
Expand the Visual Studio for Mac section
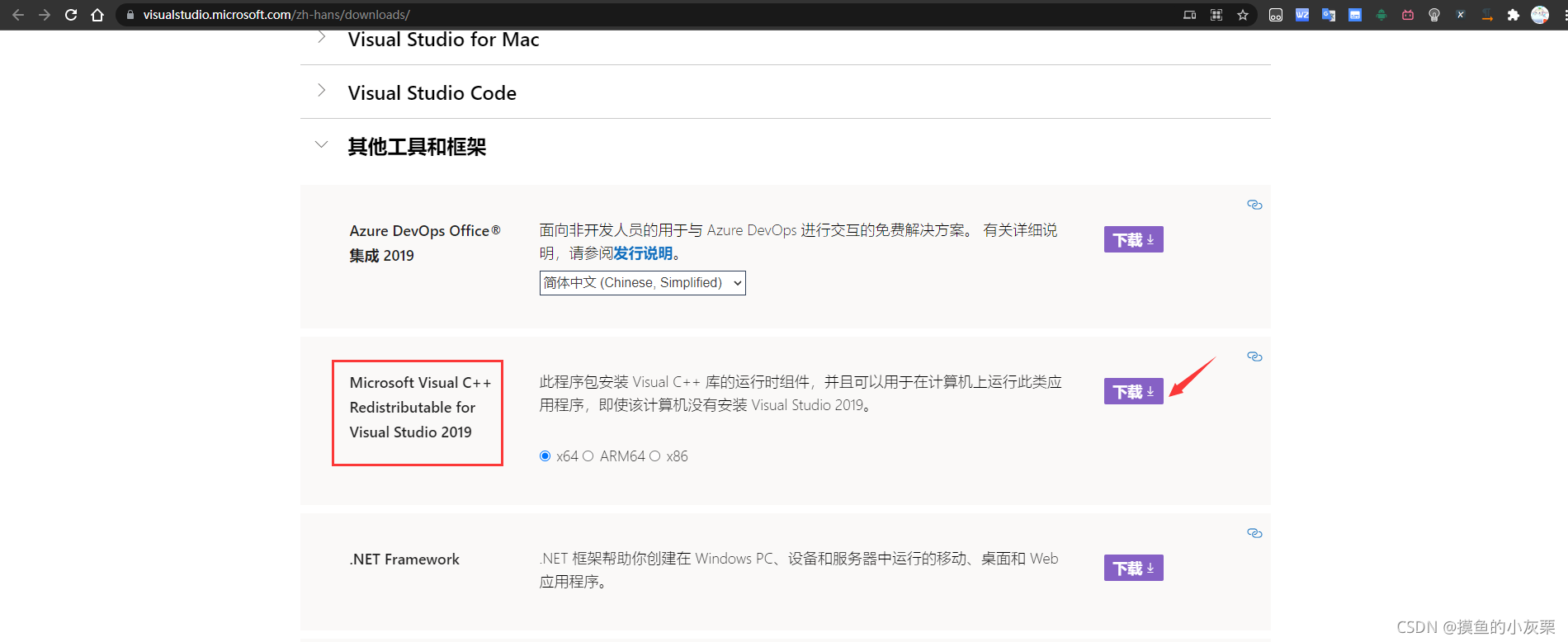click(321, 38)
